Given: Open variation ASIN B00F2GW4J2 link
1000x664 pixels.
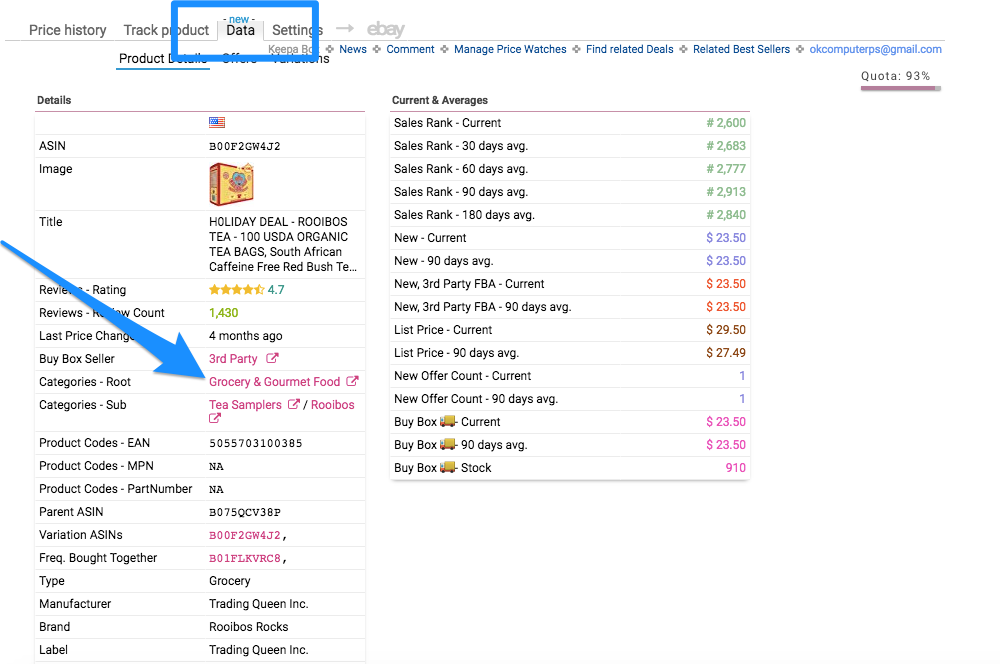Looking at the screenshot, I should click(245, 535).
